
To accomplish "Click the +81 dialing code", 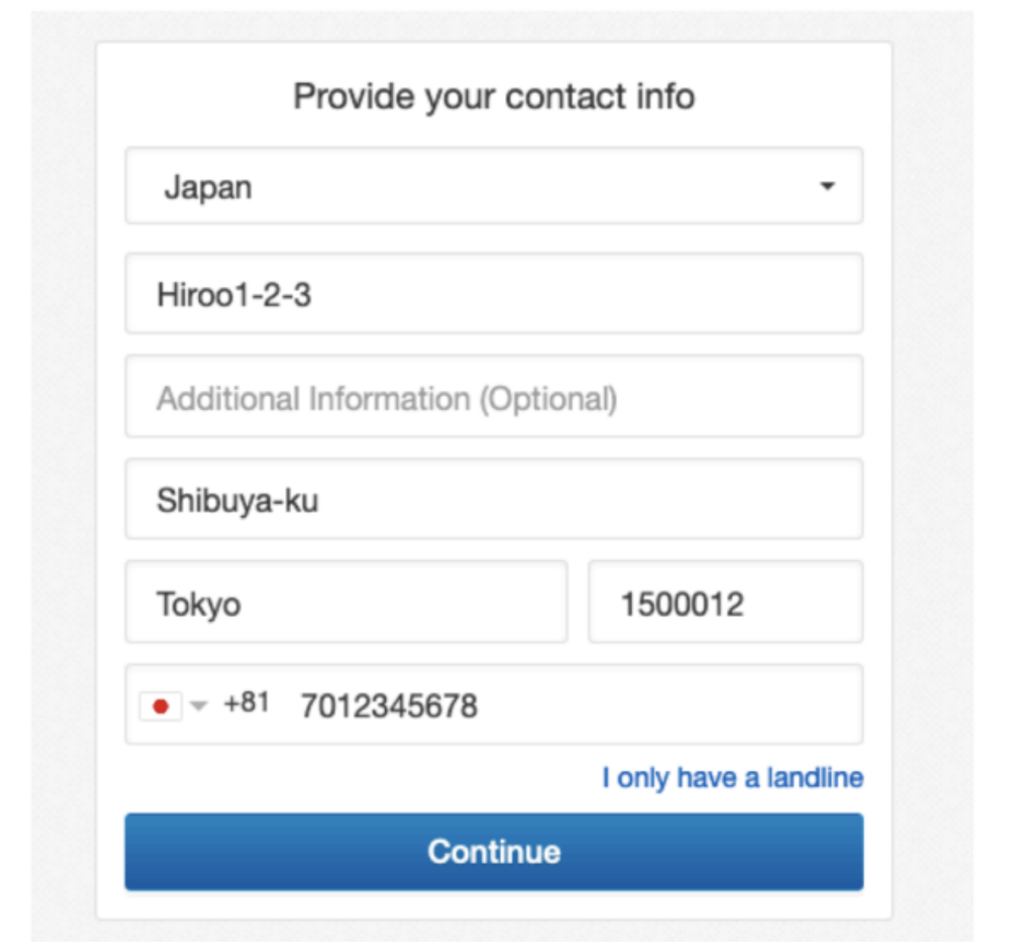I will click(x=246, y=703).
